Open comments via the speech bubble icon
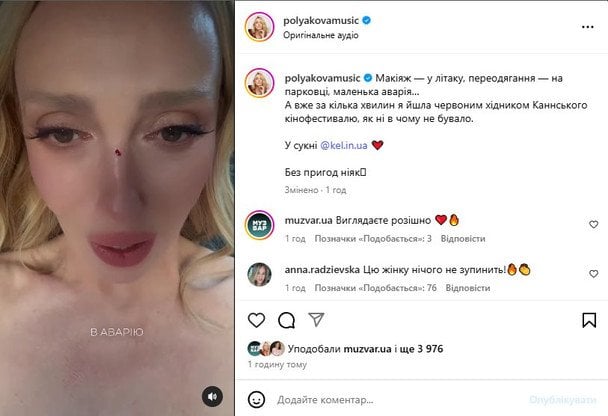 (287, 320)
